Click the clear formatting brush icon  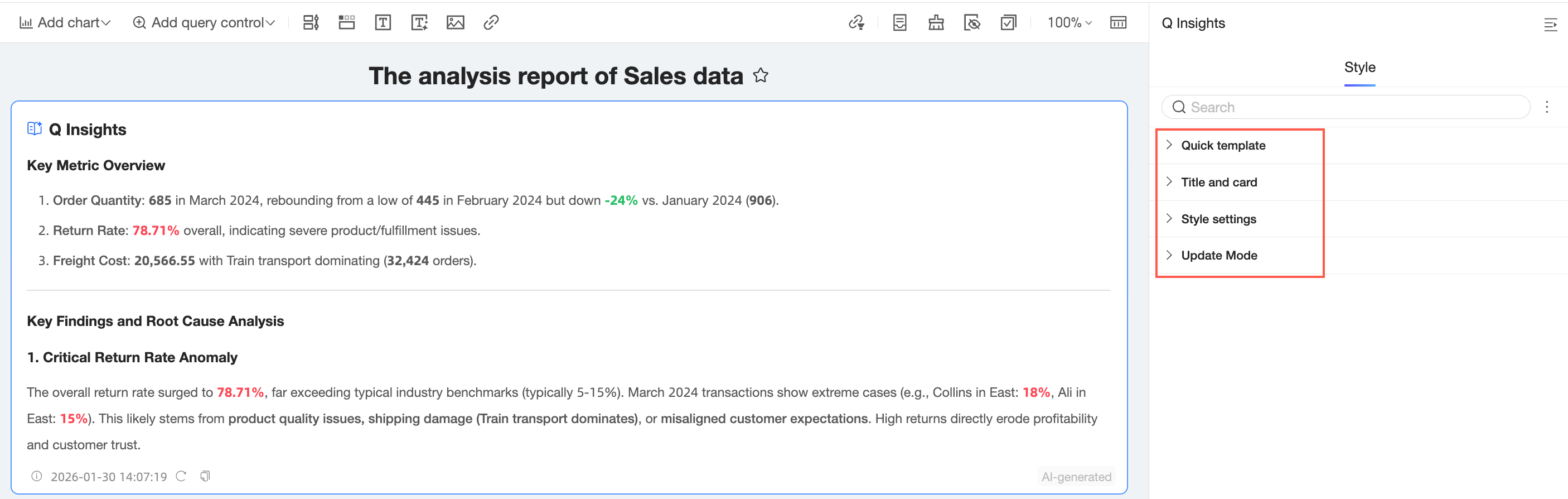point(936,22)
